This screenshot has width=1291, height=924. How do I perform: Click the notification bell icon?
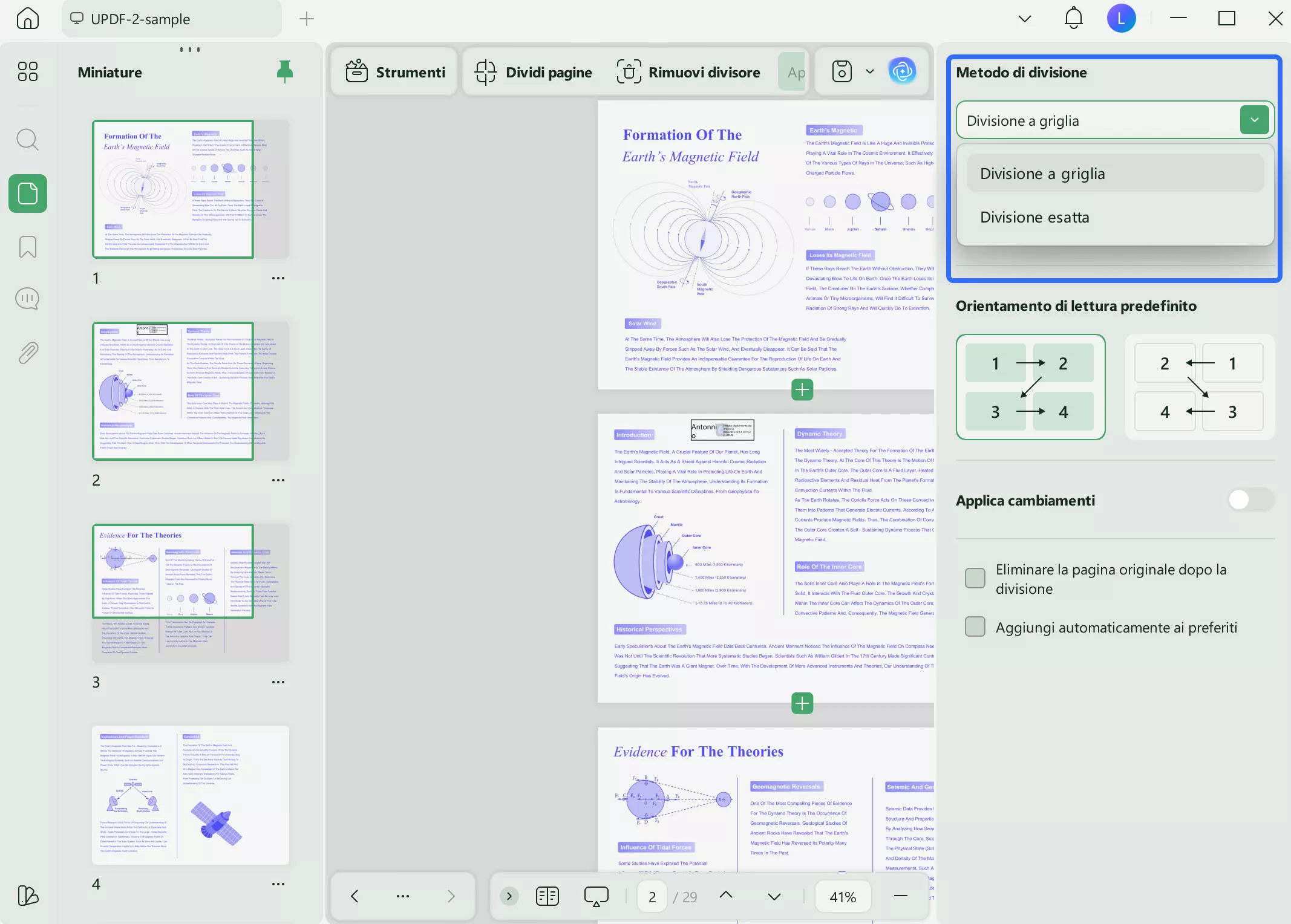(1073, 18)
